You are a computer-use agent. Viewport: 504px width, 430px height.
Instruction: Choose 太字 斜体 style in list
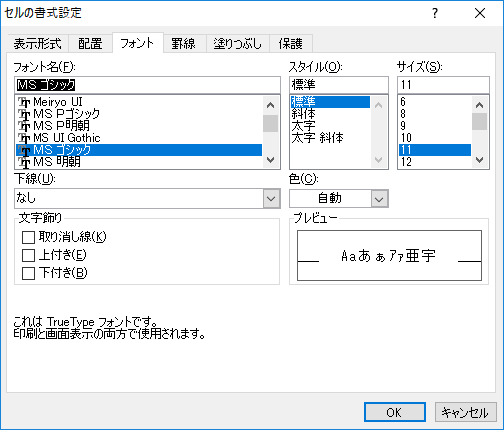click(x=330, y=138)
